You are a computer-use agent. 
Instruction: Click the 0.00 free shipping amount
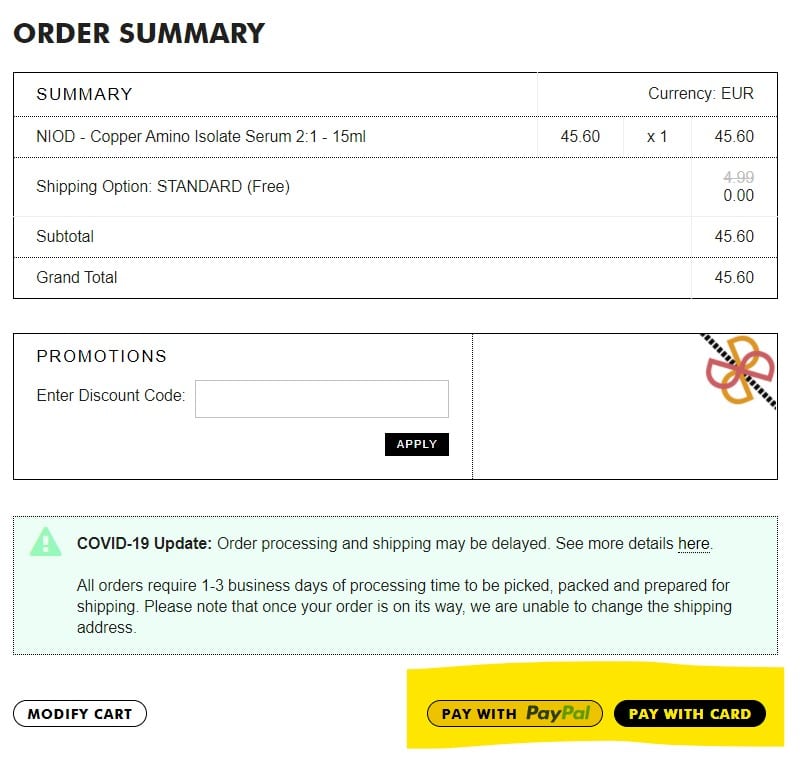tap(738, 195)
